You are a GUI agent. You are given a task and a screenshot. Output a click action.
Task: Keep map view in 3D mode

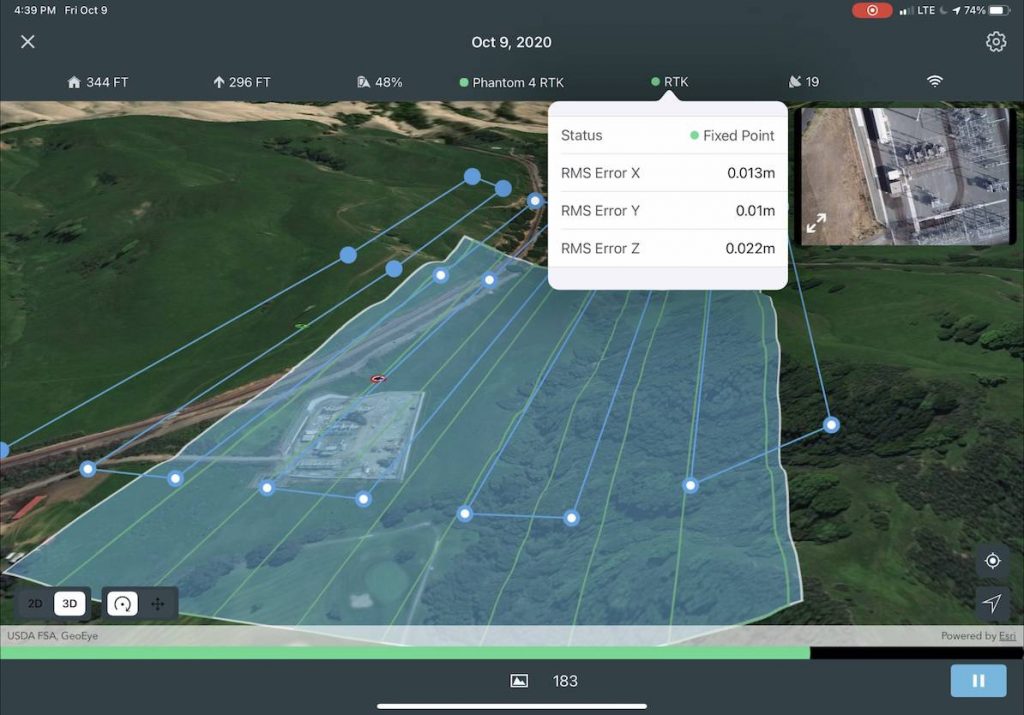pyautogui.click(x=68, y=603)
